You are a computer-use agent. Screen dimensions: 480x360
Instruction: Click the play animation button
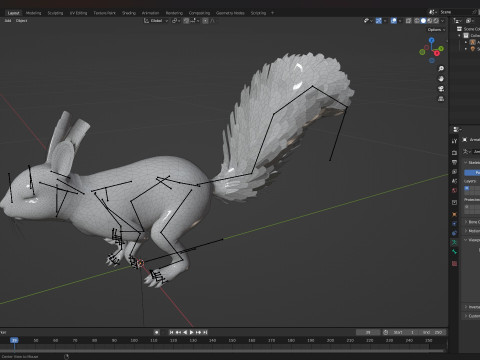click(x=192, y=332)
